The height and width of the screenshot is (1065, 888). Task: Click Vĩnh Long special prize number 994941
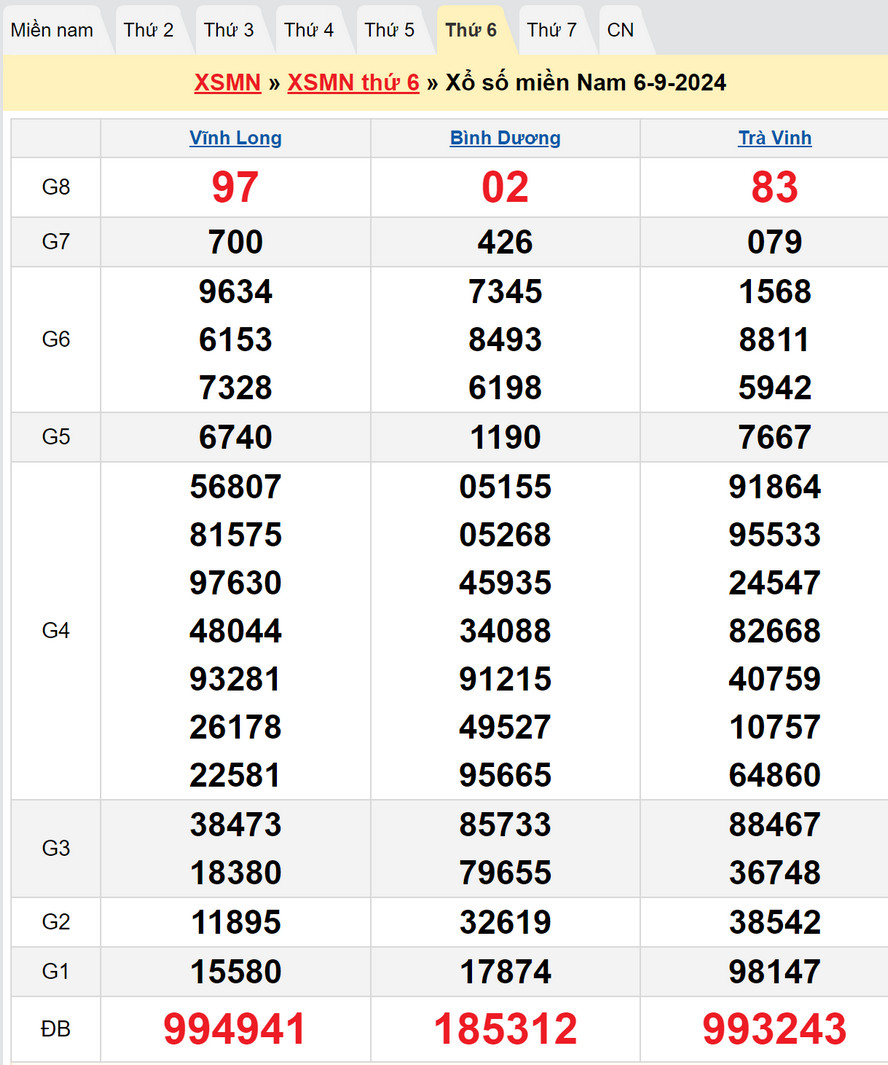tap(235, 1029)
